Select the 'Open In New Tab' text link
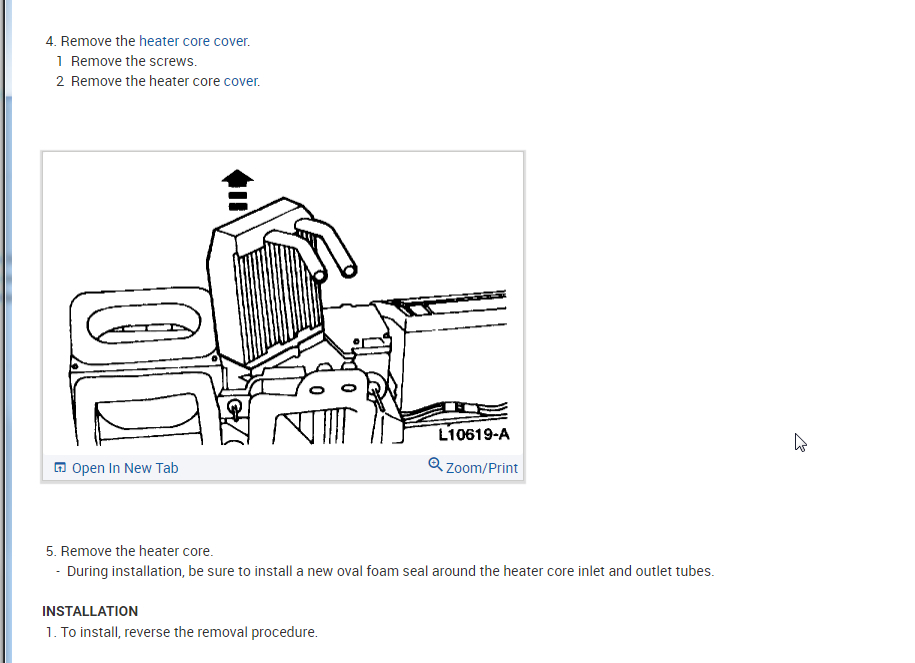This screenshot has height=663, width=915. point(125,468)
